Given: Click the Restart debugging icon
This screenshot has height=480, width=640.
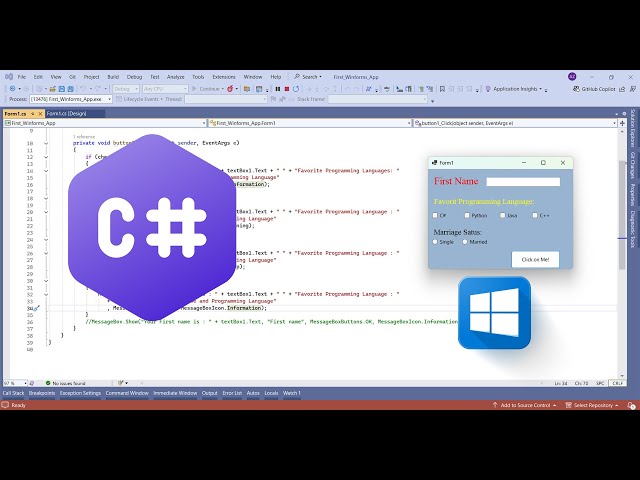Looking at the screenshot, I should tap(296, 89).
